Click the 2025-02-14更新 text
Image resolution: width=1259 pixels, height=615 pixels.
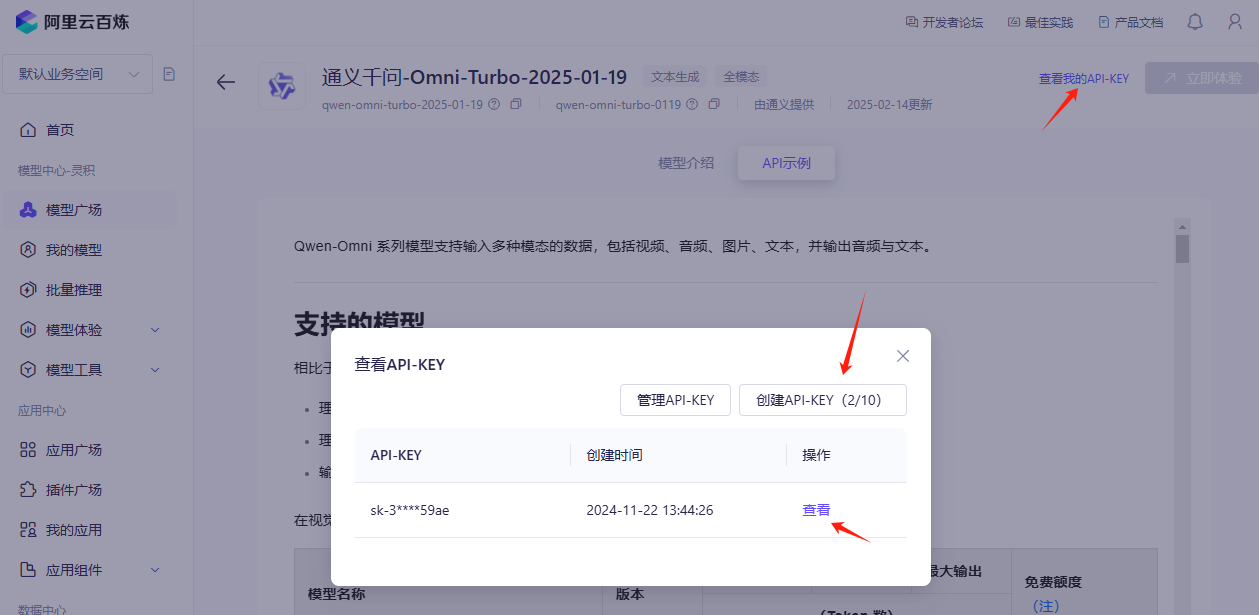(x=889, y=104)
